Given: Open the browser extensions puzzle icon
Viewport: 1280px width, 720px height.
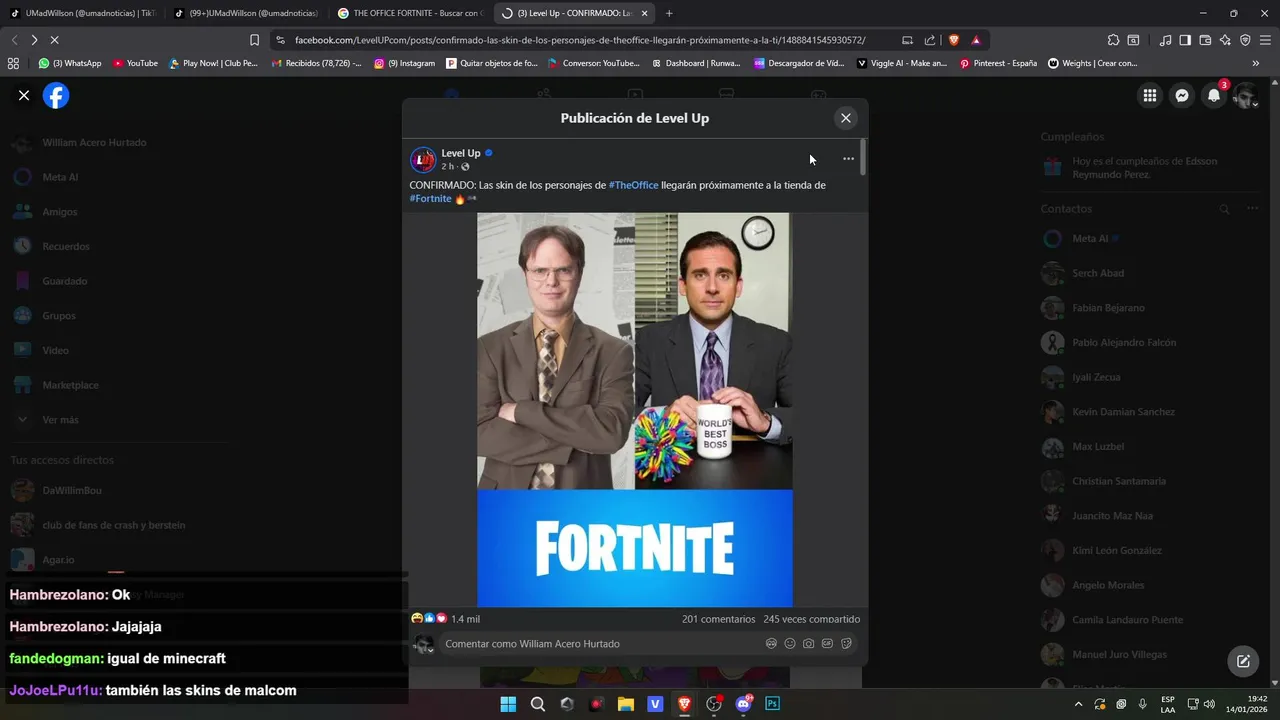Looking at the screenshot, I should click(x=1113, y=40).
